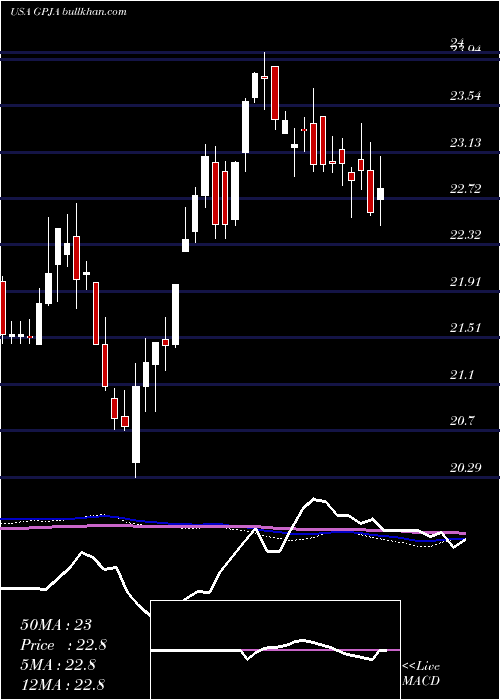Click the 'Price : 22.8' reading
Viewport: 500px width, 700px height.
click(x=63, y=645)
